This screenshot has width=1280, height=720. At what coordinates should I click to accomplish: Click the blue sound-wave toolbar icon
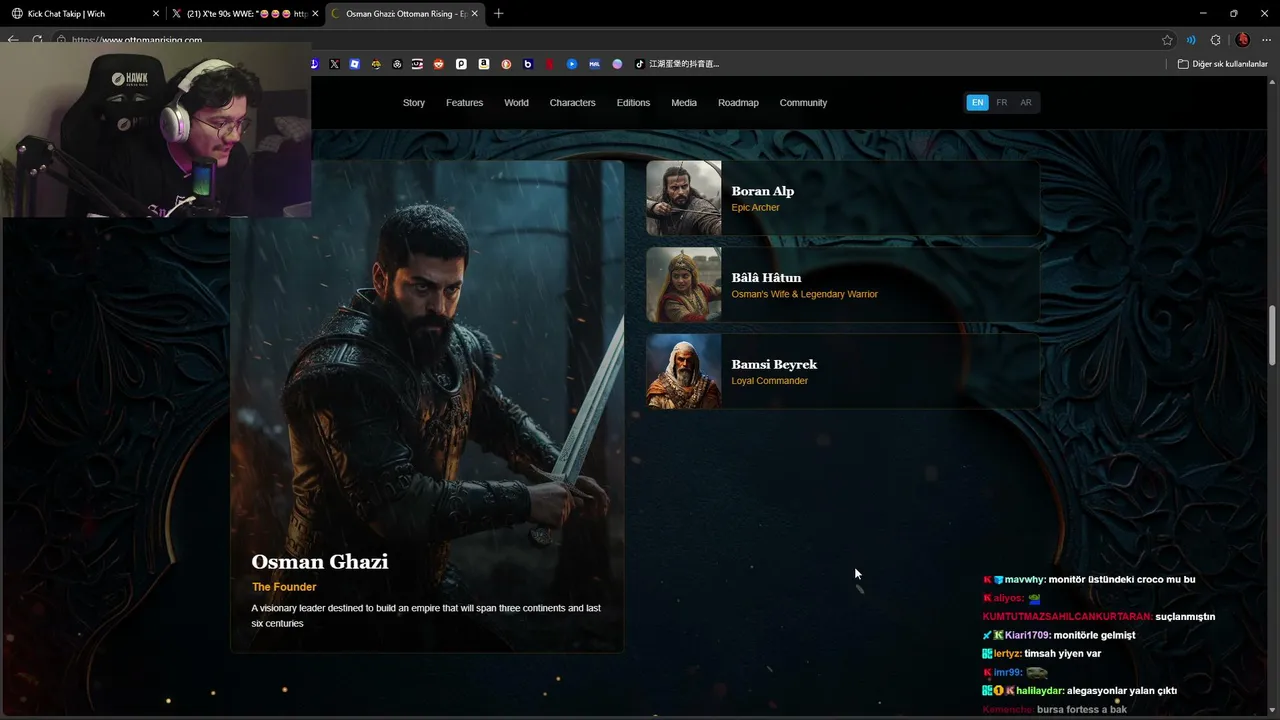[x=1191, y=40]
